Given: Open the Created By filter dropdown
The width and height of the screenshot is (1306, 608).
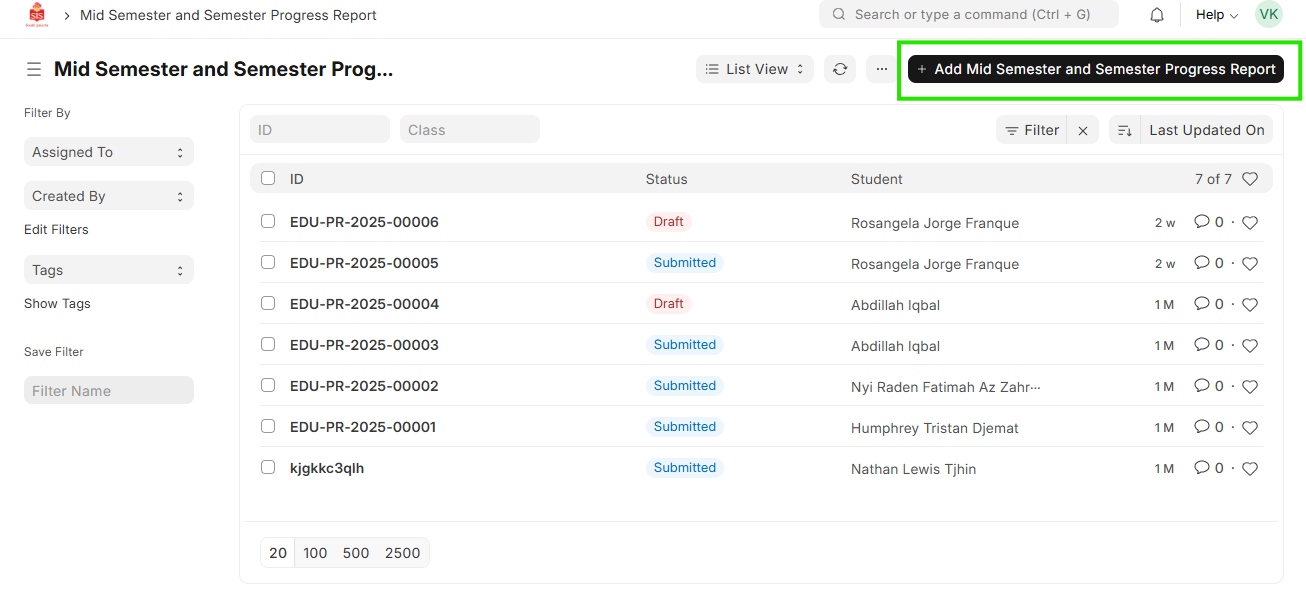Looking at the screenshot, I should (x=108, y=196).
